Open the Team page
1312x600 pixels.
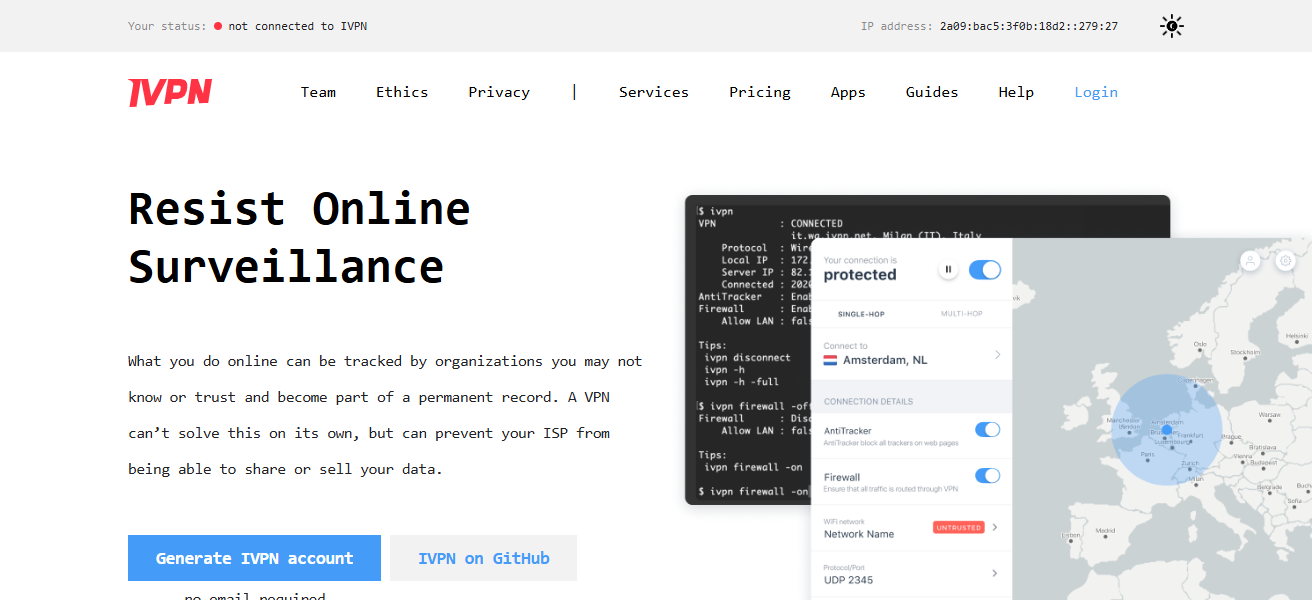tap(318, 92)
